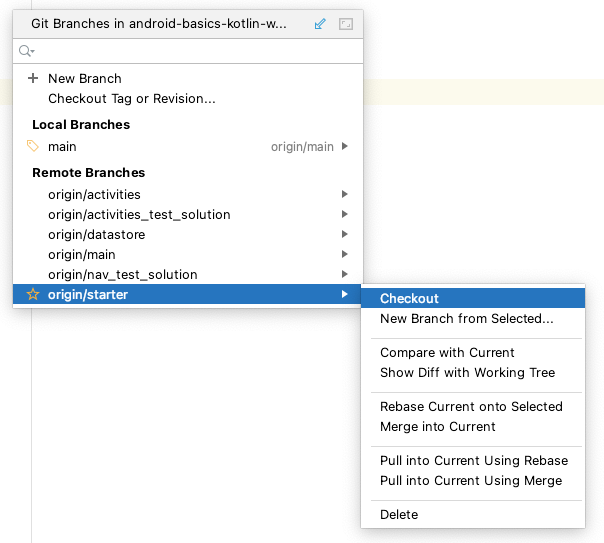Expand the origin/activities branch submenu arrow
Image resolution: width=604 pixels, height=543 pixels.
pyautogui.click(x=345, y=194)
